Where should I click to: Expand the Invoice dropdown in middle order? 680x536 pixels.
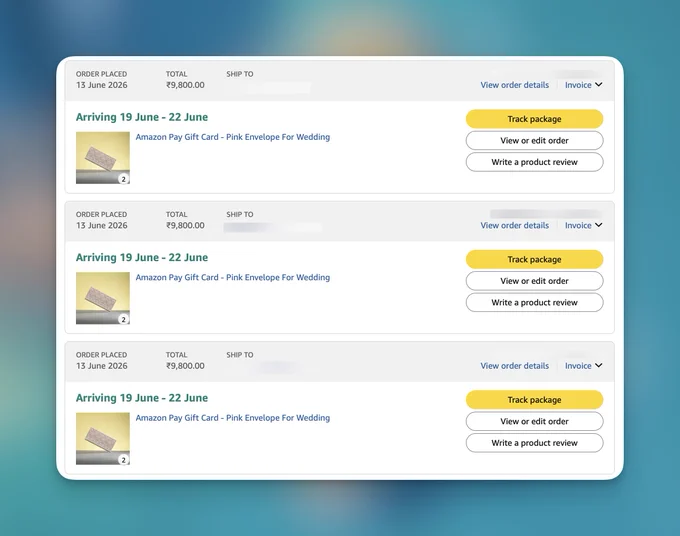(583, 226)
